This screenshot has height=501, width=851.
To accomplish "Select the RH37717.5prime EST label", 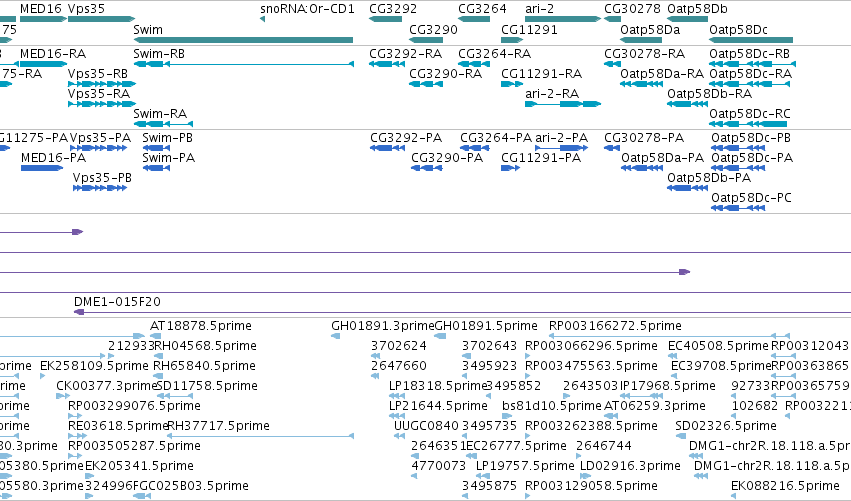I will coord(218,426).
